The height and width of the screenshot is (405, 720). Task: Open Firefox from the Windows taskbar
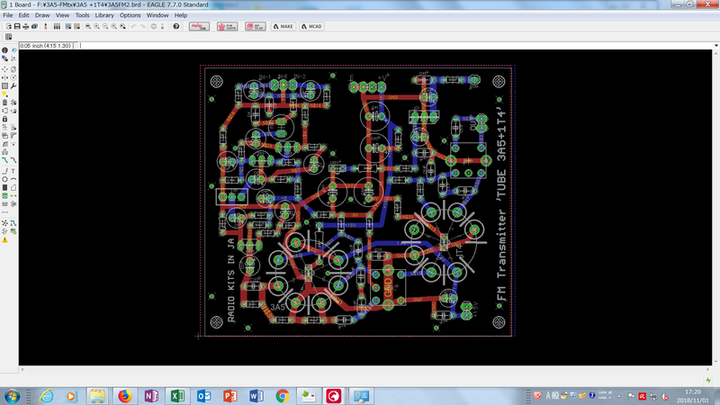pos(124,395)
